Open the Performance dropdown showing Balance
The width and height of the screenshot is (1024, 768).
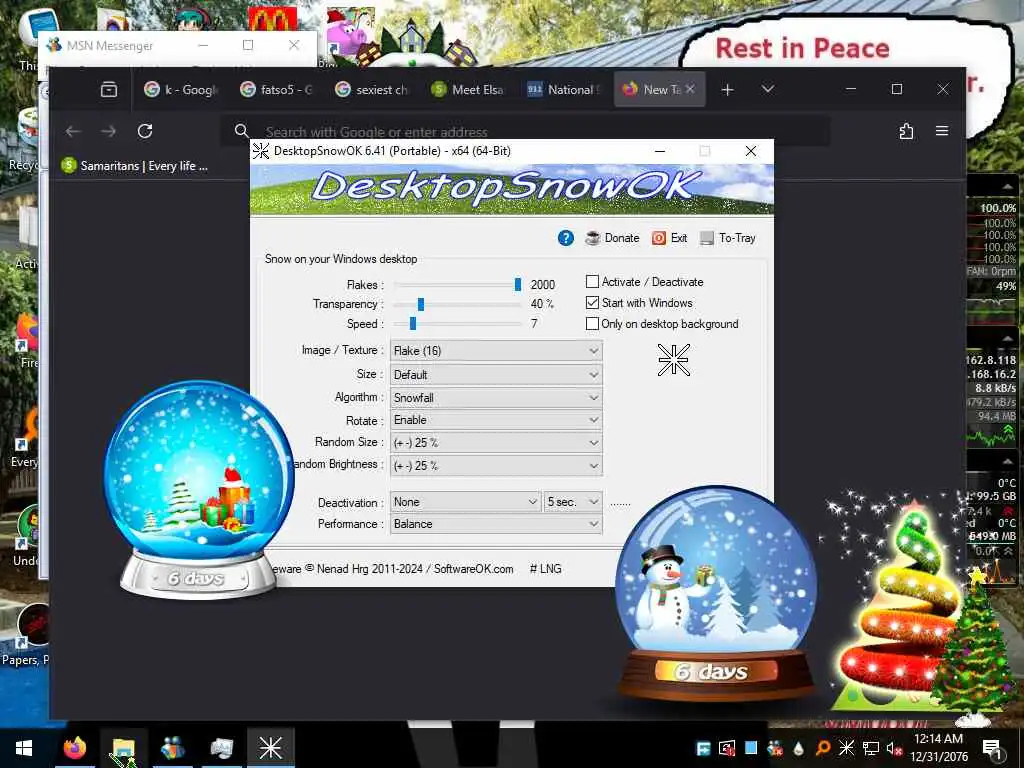click(496, 524)
